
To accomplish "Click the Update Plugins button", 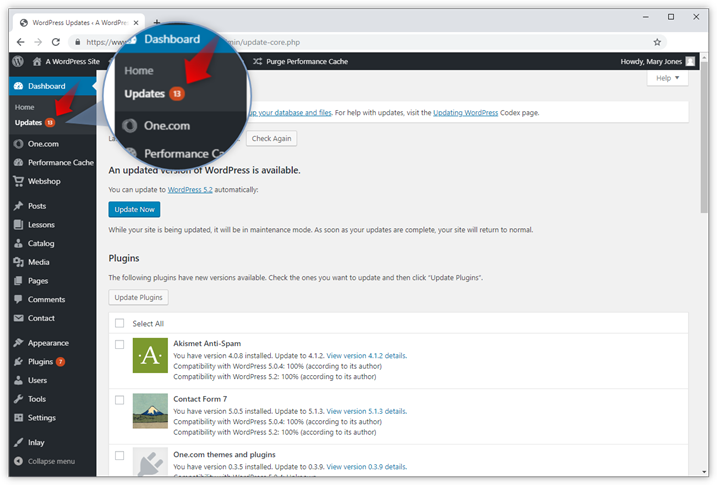I will [x=139, y=297].
